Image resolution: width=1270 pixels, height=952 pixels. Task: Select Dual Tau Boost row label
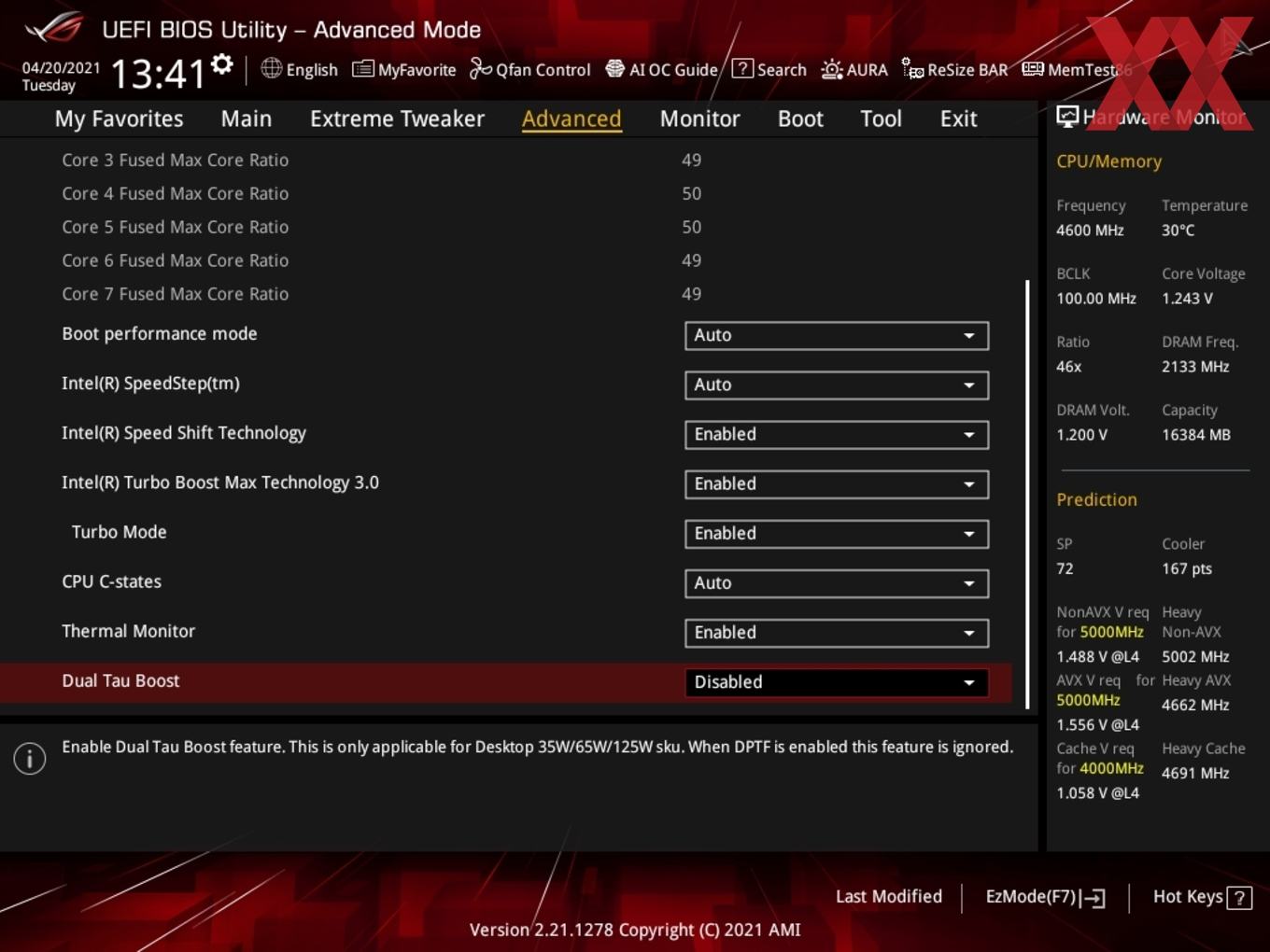[x=120, y=680]
